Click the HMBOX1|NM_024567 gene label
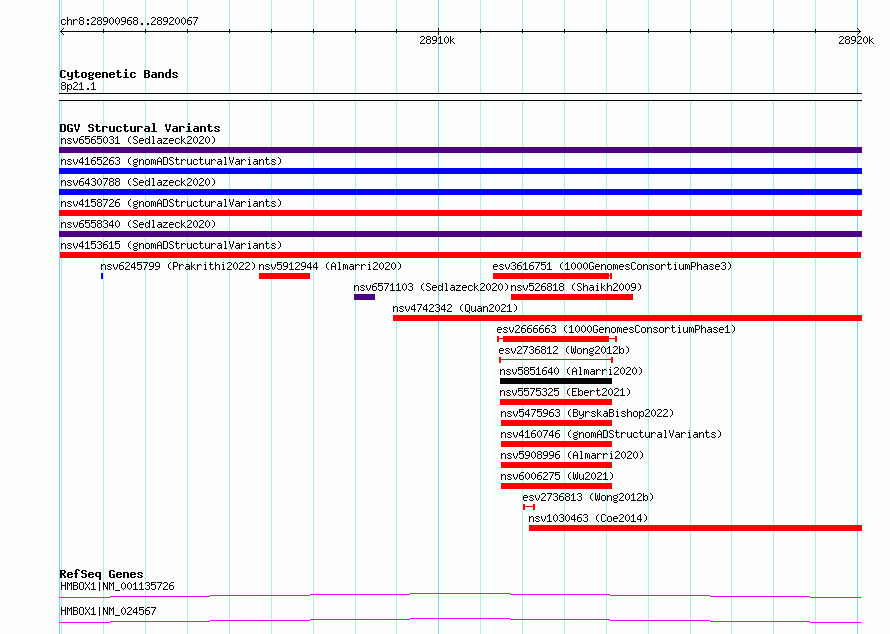 108,611
